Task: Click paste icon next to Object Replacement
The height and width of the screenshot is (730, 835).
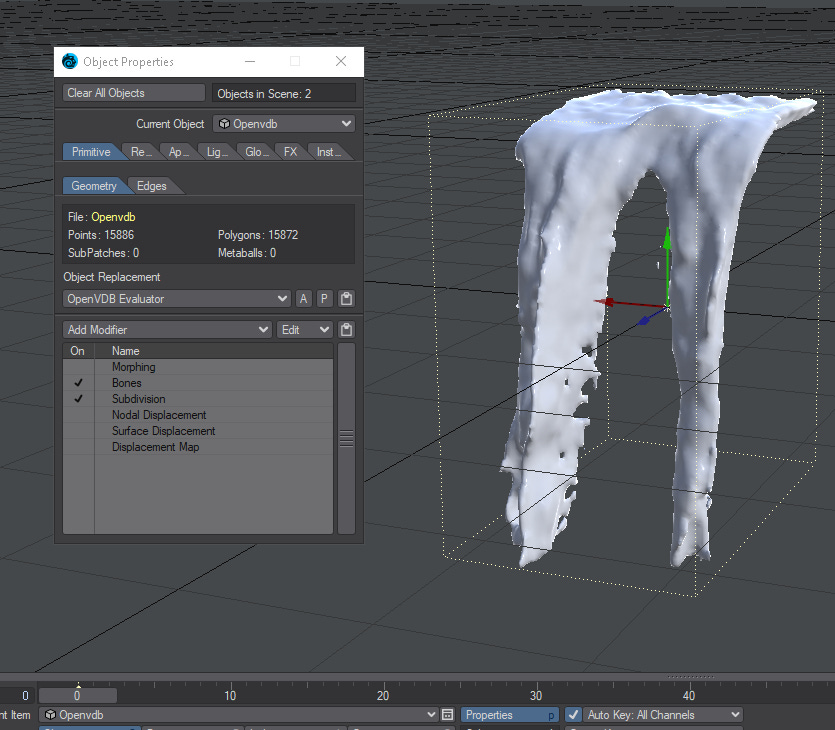Action: click(x=346, y=299)
